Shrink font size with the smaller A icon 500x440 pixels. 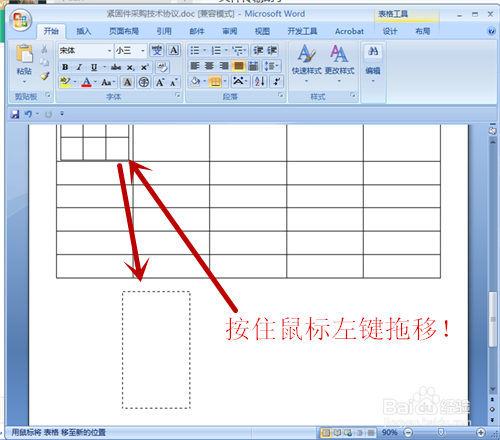[173, 82]
